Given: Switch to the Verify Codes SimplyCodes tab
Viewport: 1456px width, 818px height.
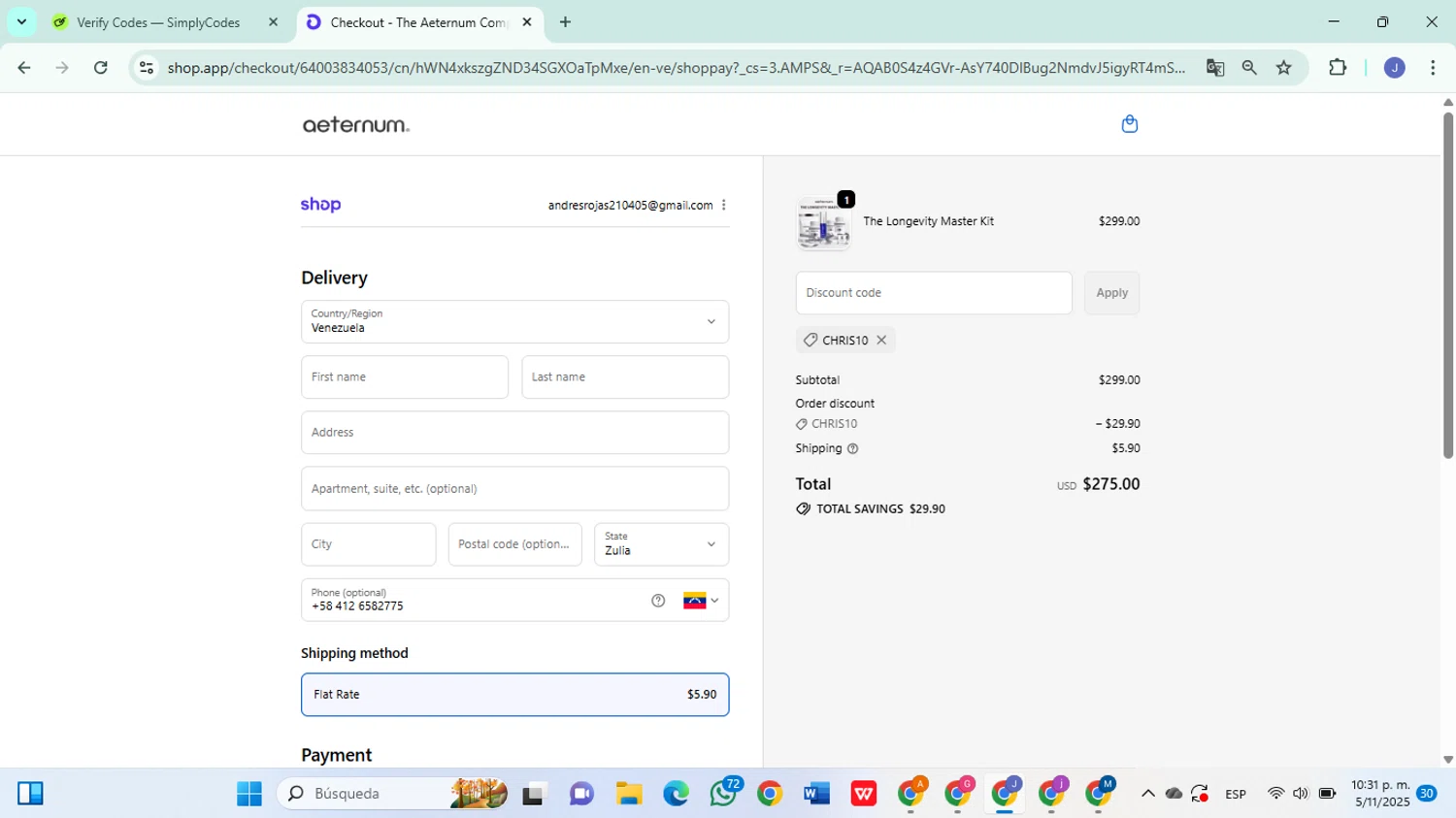Looking at the screenshot, I should (x=158, y=22).
